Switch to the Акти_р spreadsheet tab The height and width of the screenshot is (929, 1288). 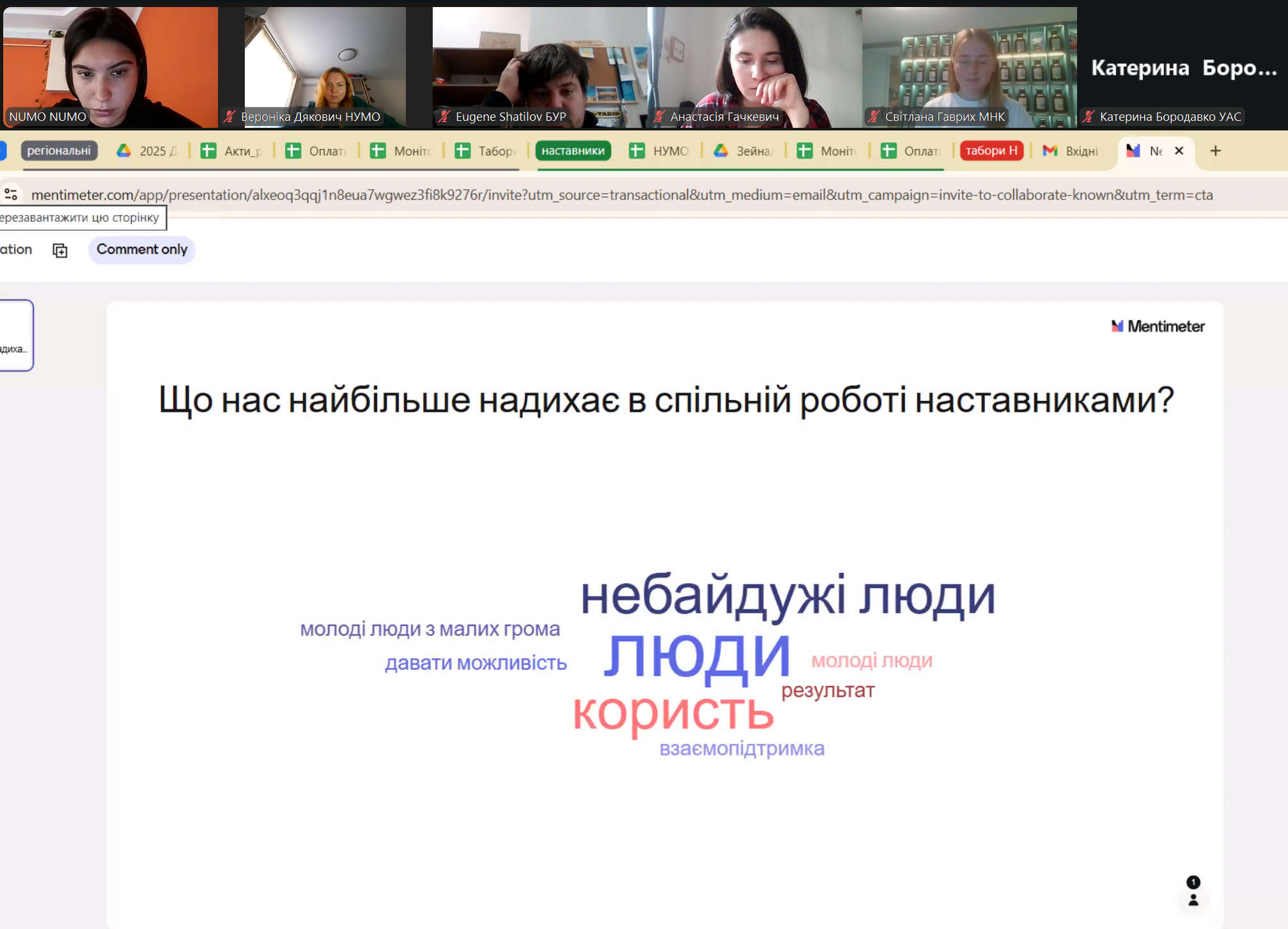point(231,151)
